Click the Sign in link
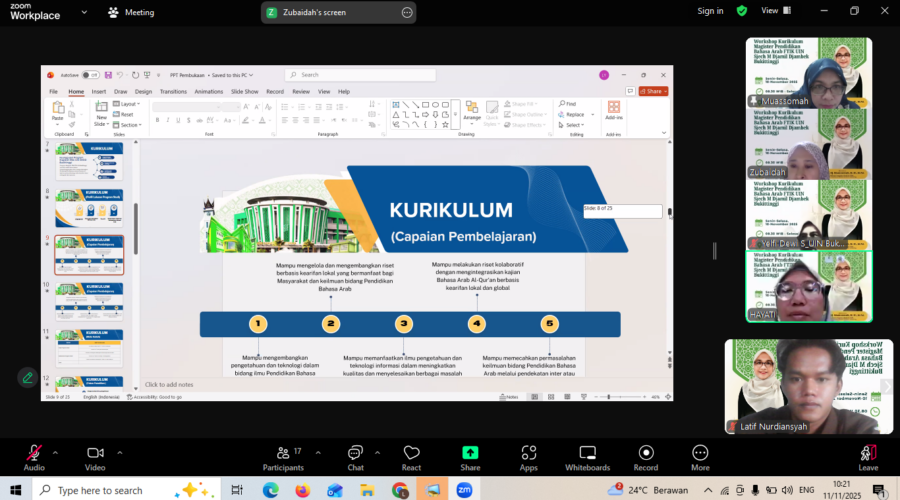This screenshot has width=900, height=500. coord(710,11)
